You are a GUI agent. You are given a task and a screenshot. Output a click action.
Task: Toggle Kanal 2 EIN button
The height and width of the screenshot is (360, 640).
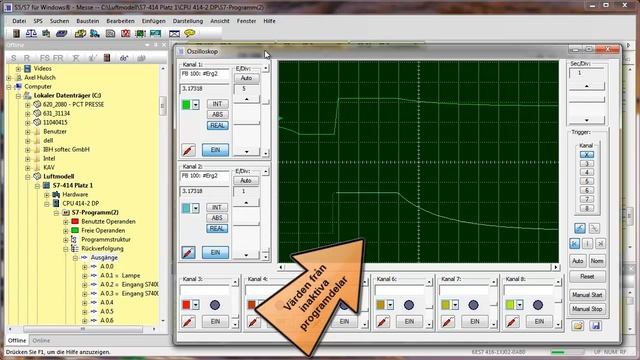215,253
